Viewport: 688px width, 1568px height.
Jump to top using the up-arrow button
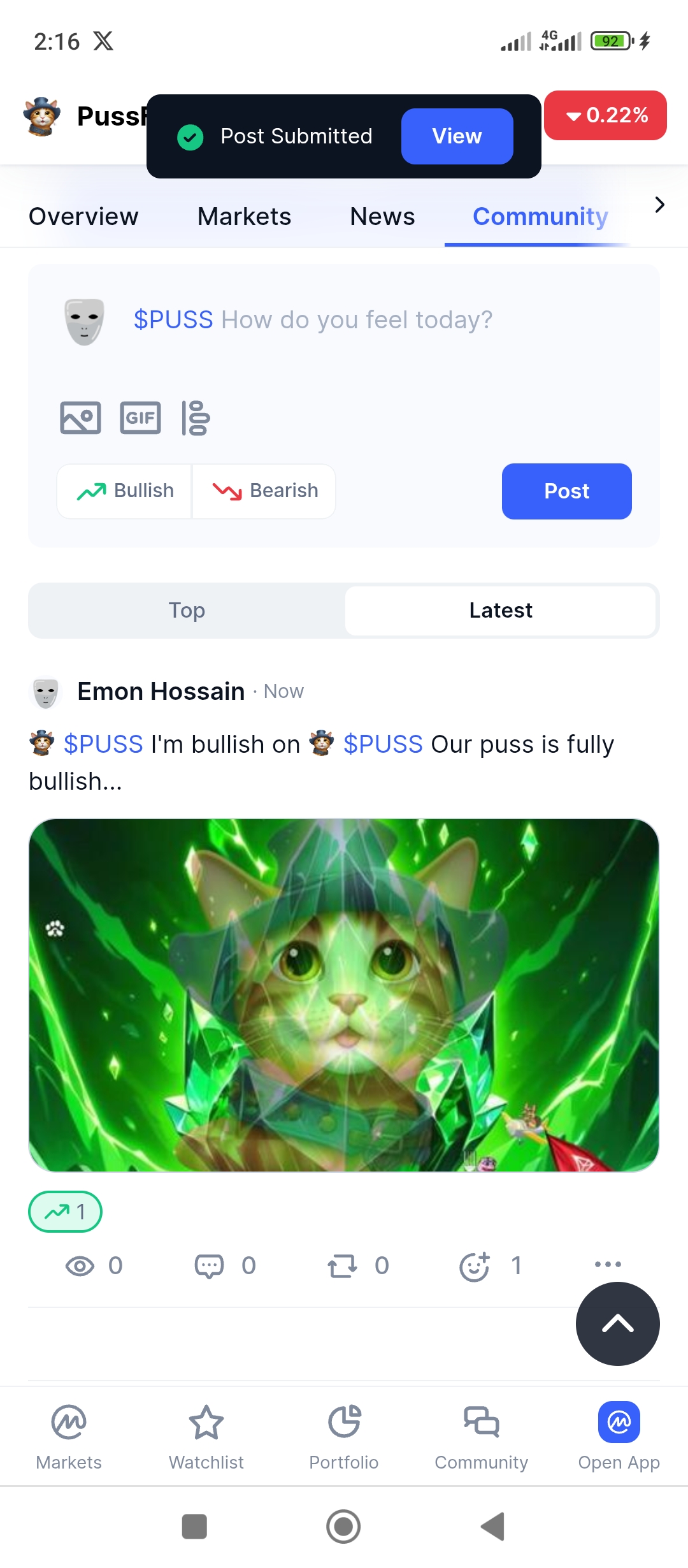tap(617, 1324)
